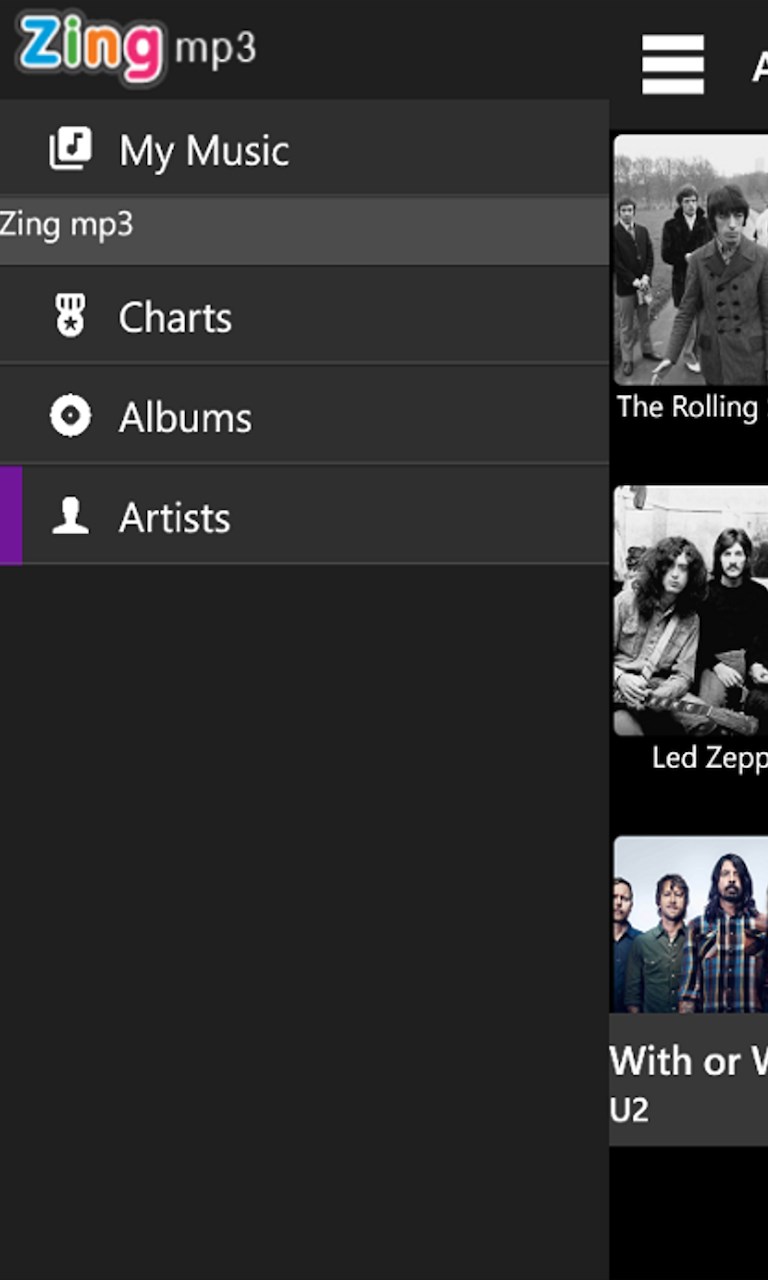Open the Led Zeppelin band photo
768x1280 pixels.
pyautogui.click(x=690, y=611)
